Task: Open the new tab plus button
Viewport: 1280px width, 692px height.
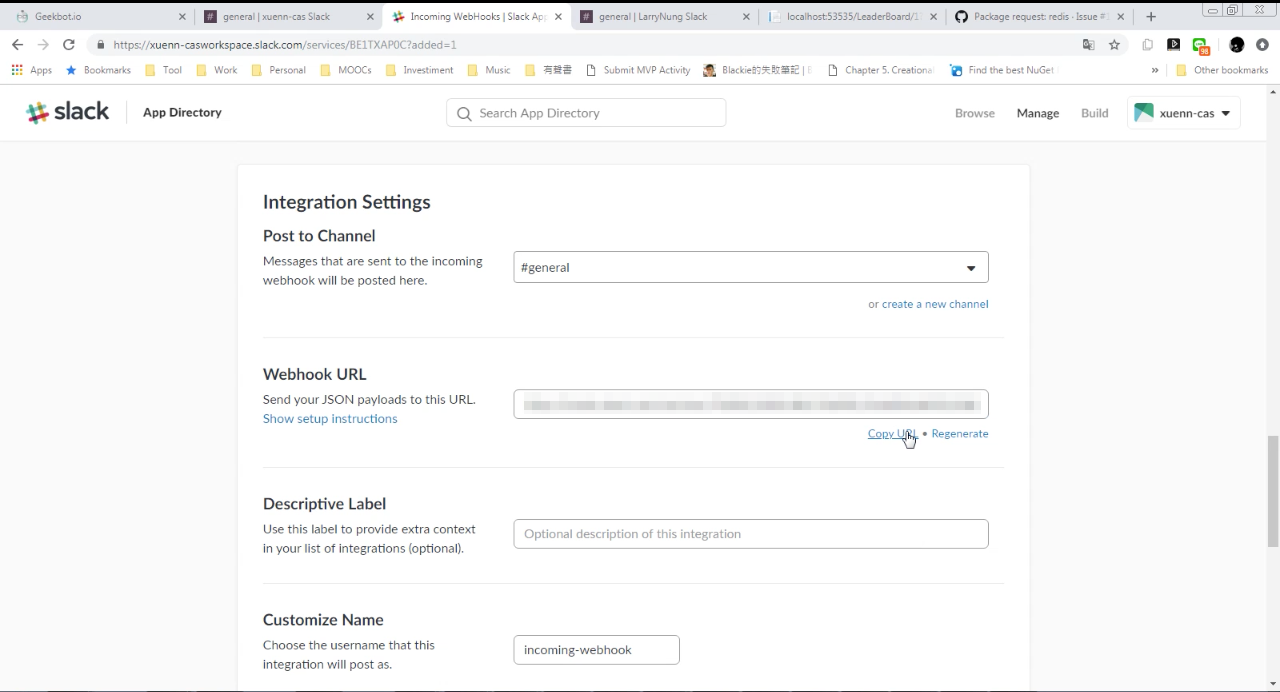Action: pyautogui.click(x=1151, y=17)
